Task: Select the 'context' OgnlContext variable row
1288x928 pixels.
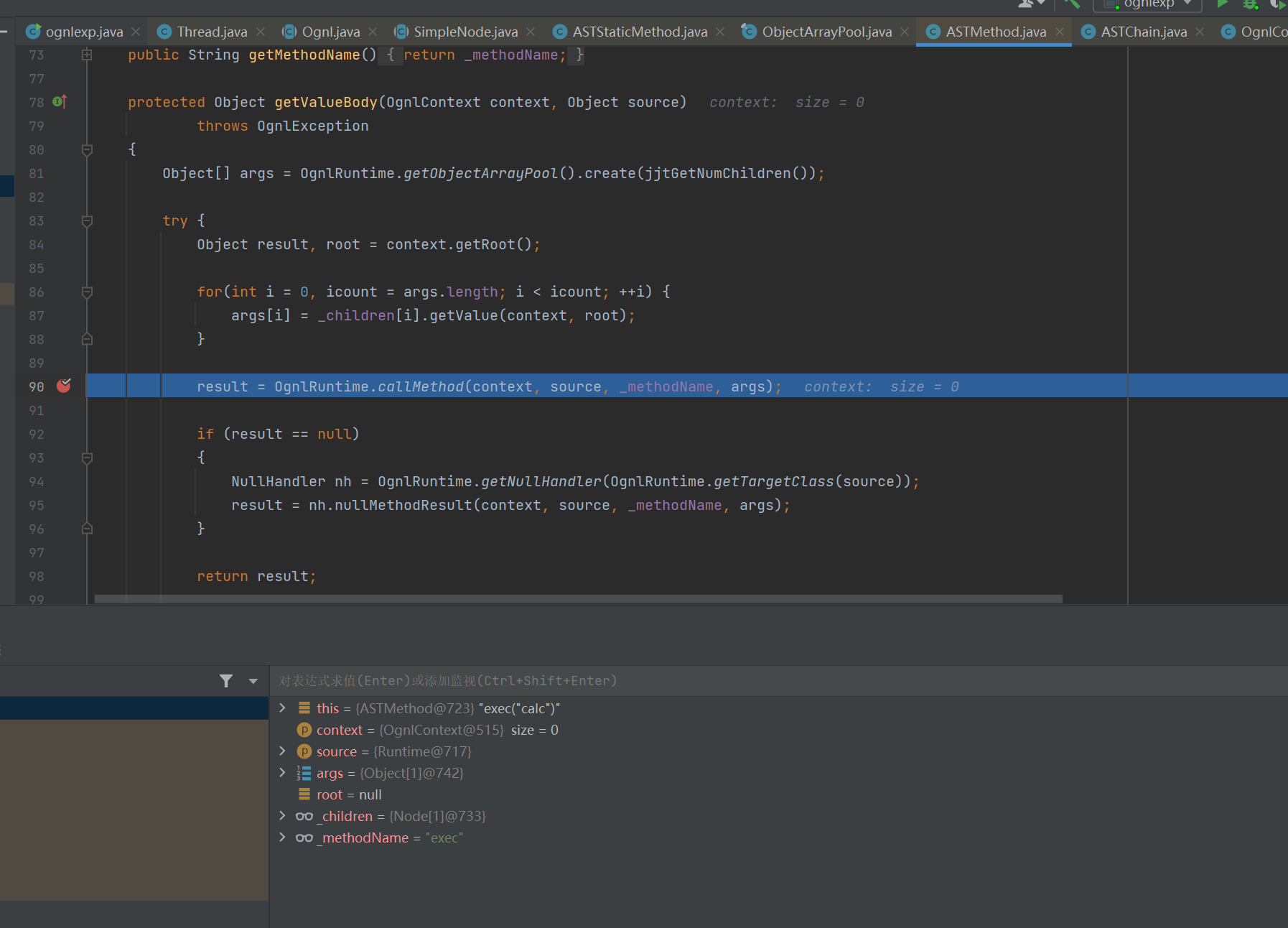Action: [x=778, y=730]
